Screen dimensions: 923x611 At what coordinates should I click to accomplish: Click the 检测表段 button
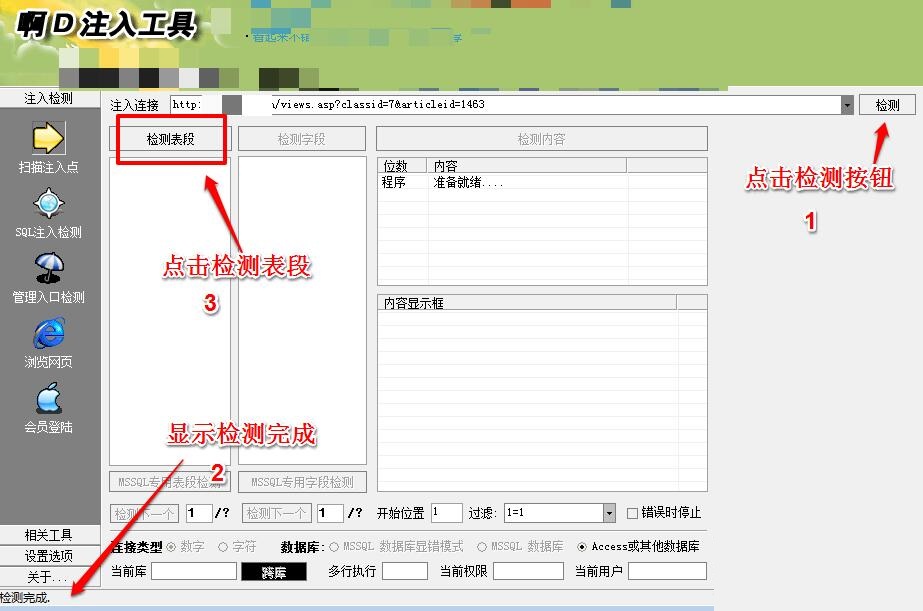pyautogui.click(x=170, y=139)
